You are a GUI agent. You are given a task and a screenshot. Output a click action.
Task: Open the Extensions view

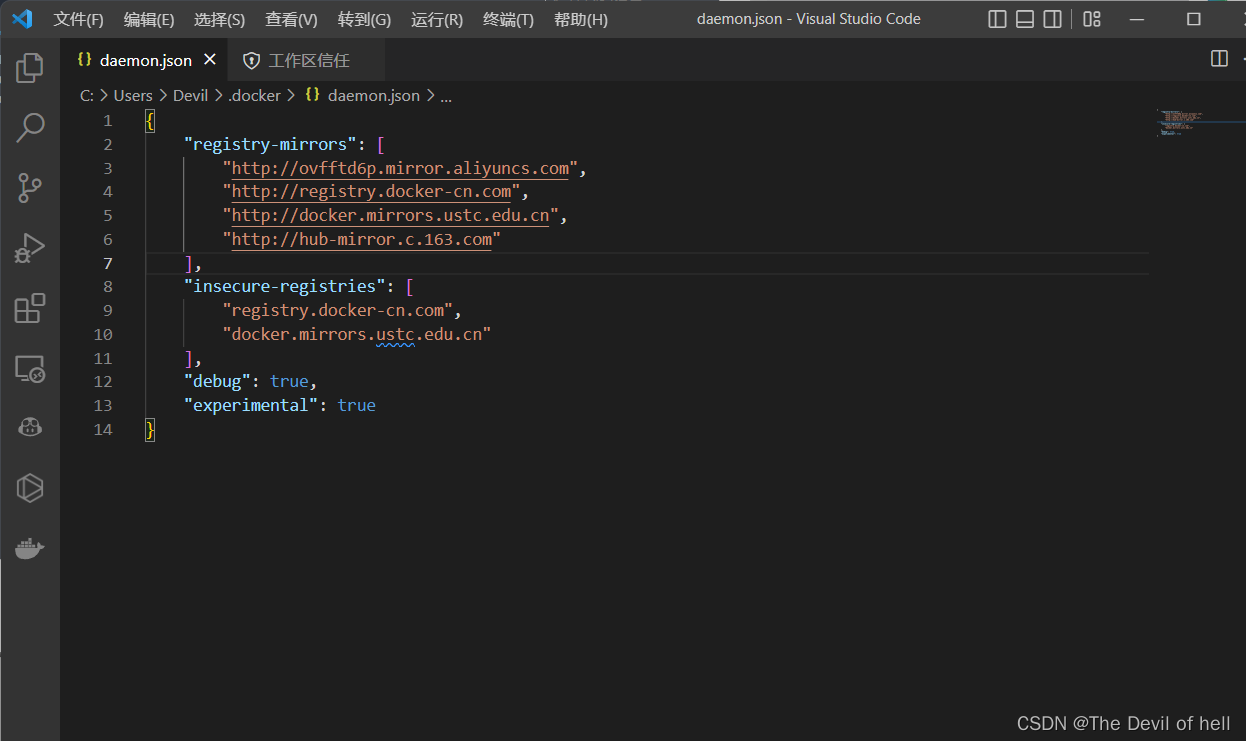click(x=30, y=308)
